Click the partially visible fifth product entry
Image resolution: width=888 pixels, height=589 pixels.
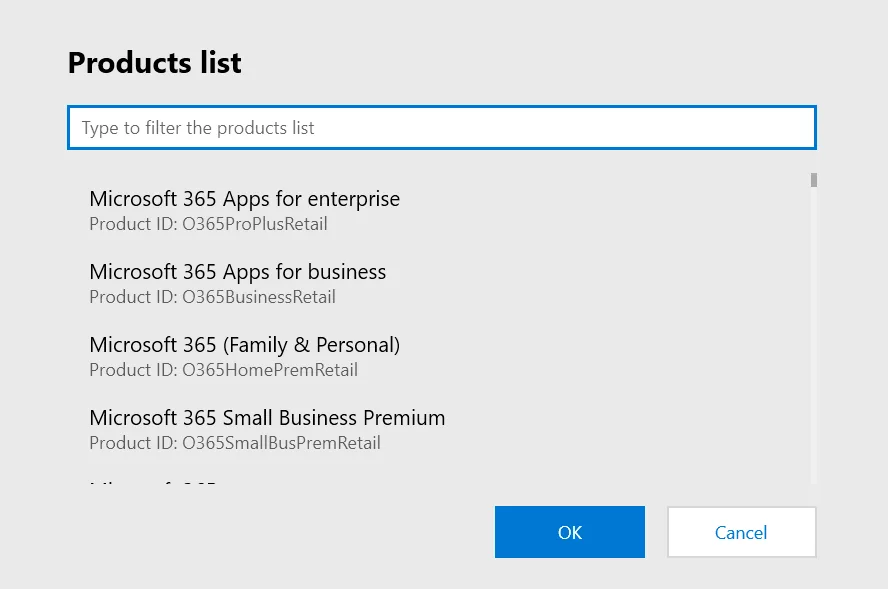coord(154,482)
